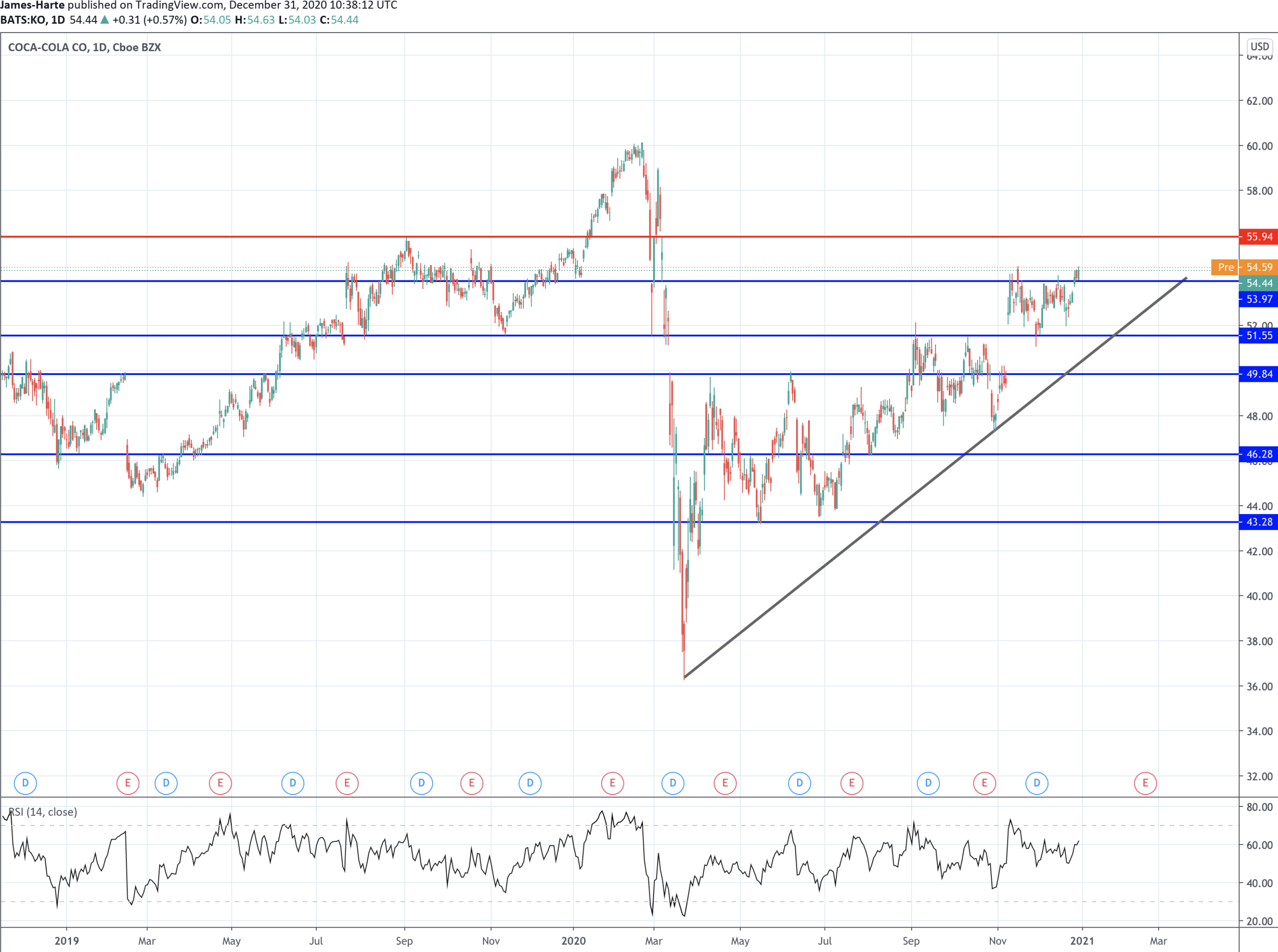
Task: Select the blue 43.28 support level label
Action: [1259, 522]
